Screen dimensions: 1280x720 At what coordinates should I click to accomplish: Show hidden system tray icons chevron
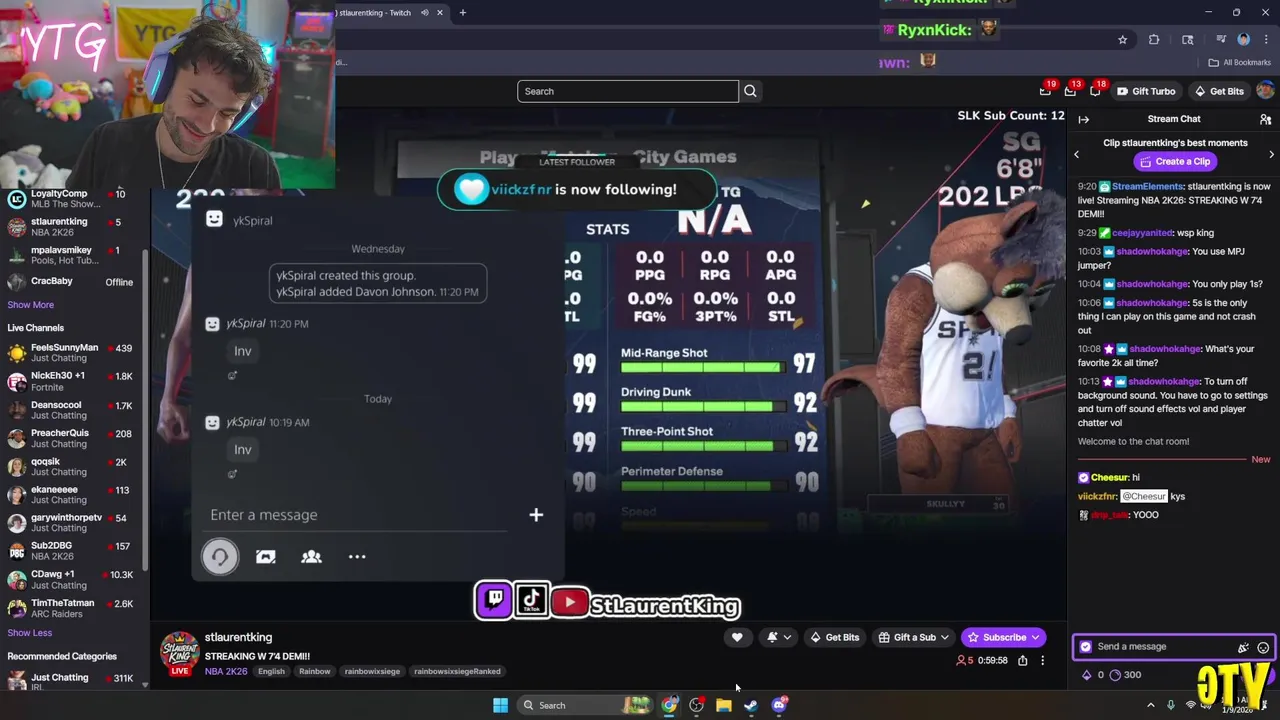click(x=1150, y=705)
